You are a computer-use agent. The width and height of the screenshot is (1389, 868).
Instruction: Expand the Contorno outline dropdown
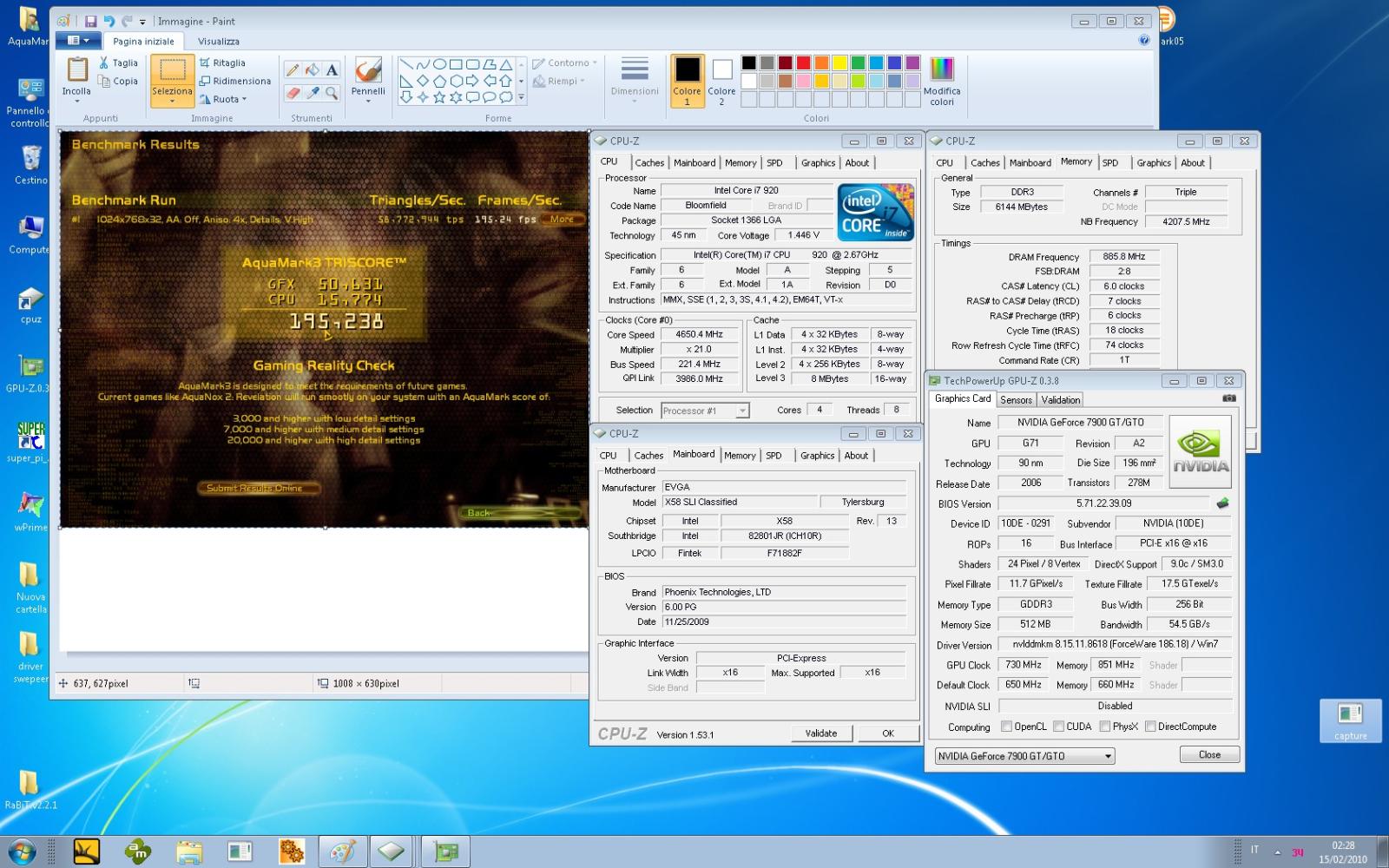pyautogui.click(x=595, y=62)
